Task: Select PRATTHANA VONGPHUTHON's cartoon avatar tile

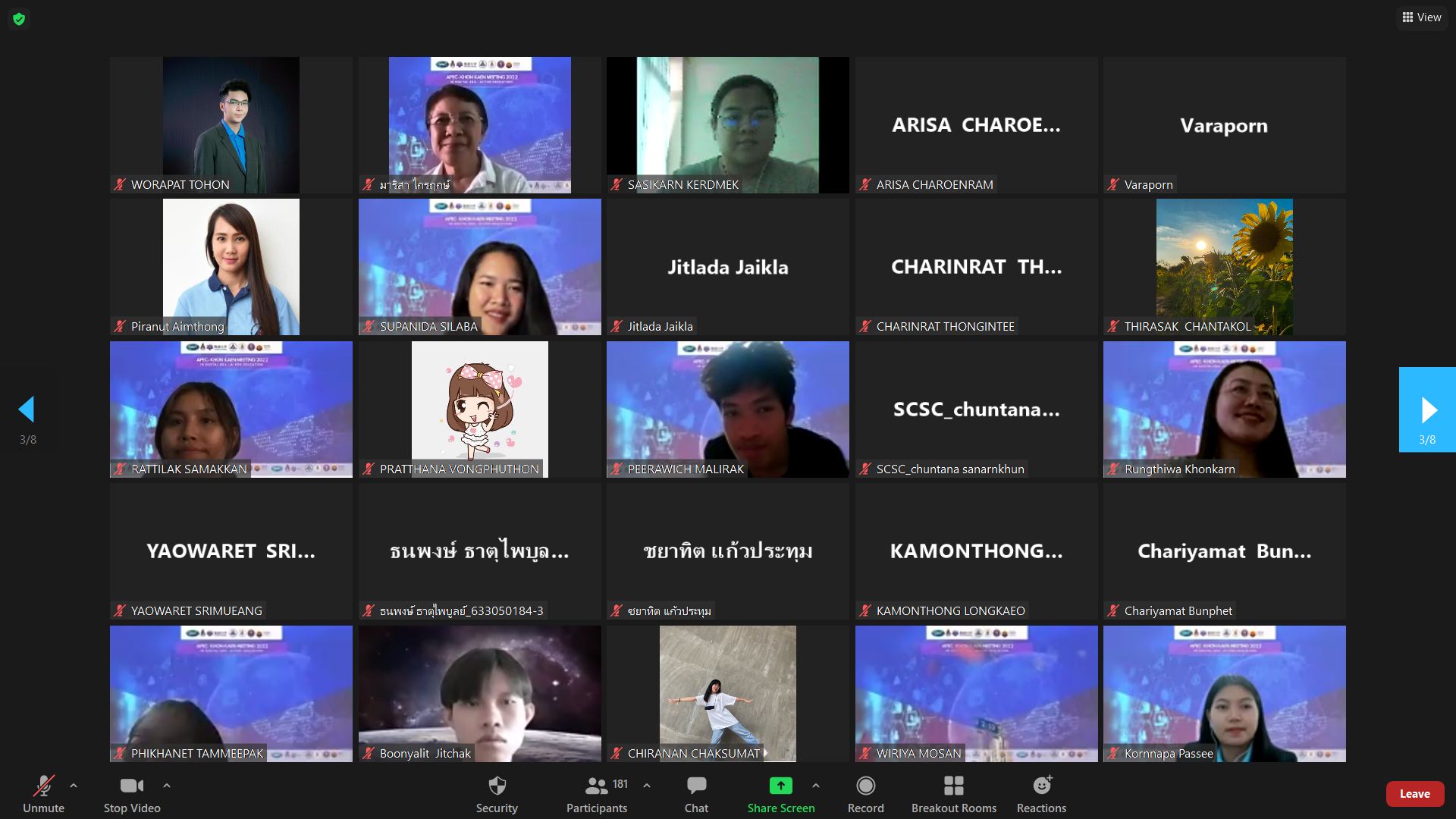Action: tap(479, 408)
